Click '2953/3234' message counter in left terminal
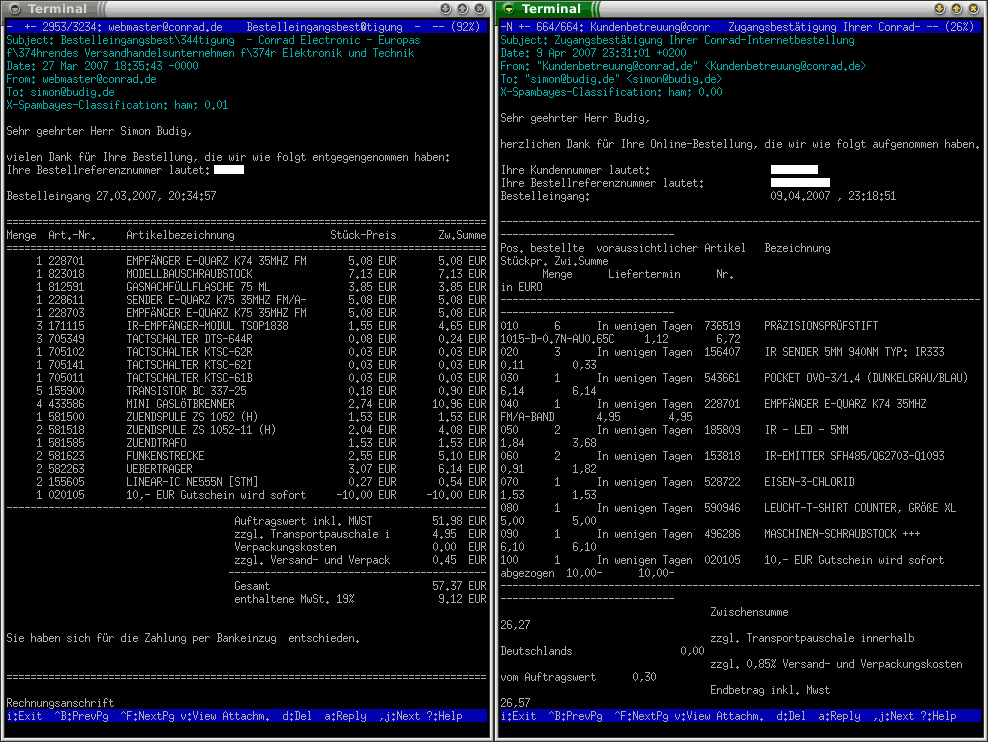Screen dimensions: 988x742 click(69, 27)
